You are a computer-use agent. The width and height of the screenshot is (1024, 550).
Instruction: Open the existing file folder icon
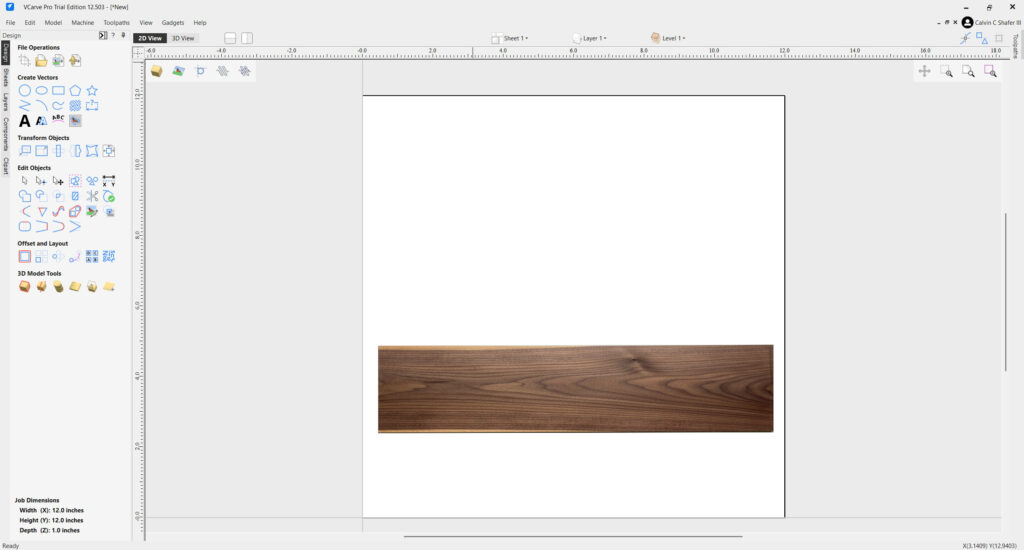point(41,61)
